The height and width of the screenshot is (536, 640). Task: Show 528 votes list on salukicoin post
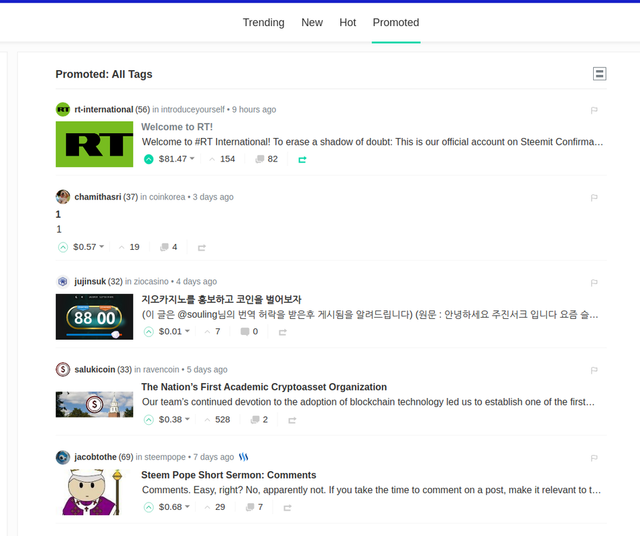click(218, 420)
